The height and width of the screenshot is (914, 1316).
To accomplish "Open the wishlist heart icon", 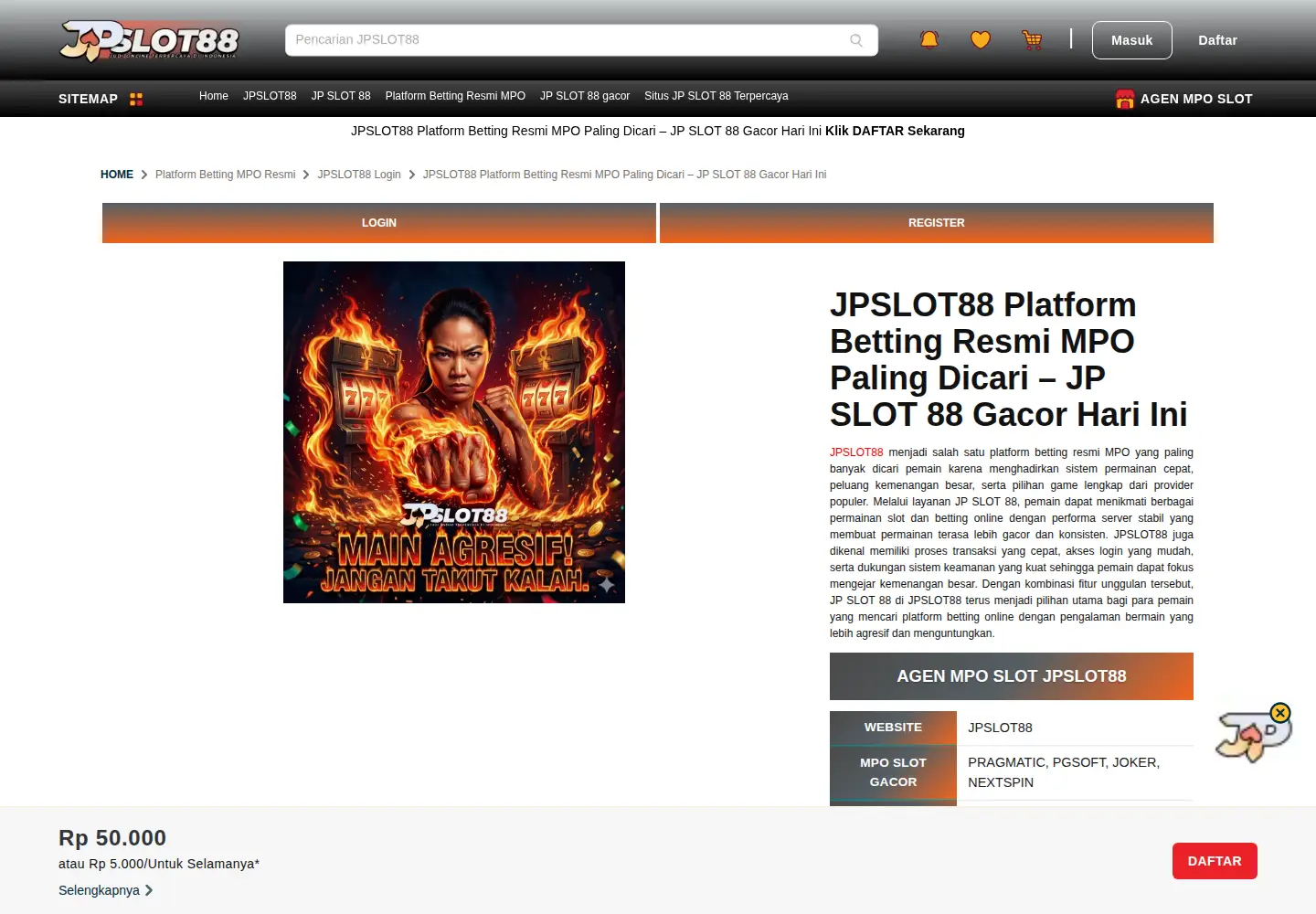I will pyautogui.click(x=981, y=40).
